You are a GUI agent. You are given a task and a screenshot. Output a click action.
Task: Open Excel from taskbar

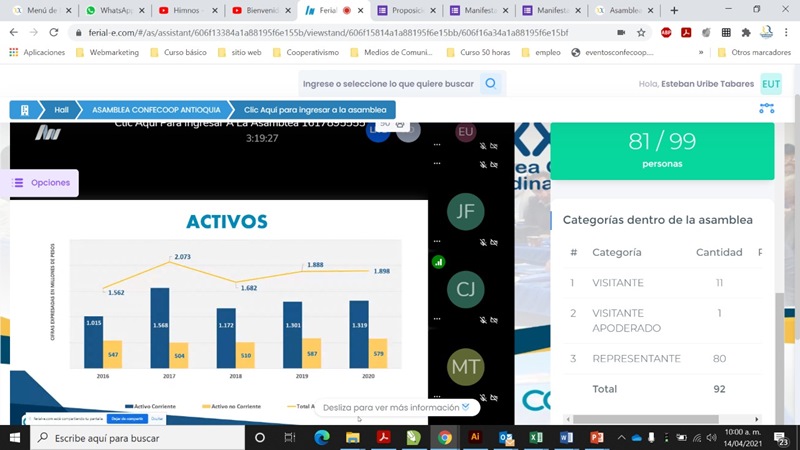(536, 438)
